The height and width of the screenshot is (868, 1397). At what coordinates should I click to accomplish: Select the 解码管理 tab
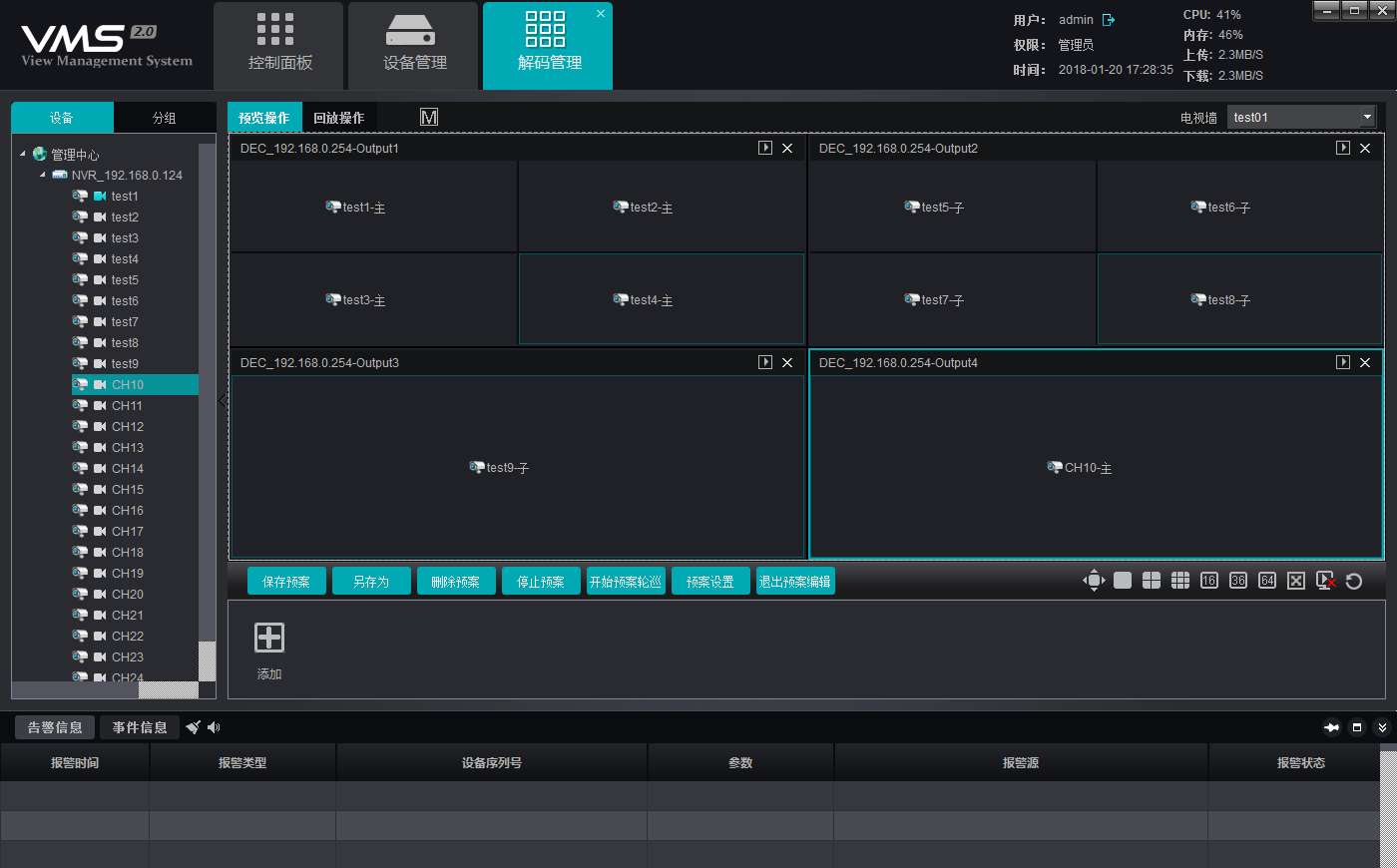tap(549, 46)
